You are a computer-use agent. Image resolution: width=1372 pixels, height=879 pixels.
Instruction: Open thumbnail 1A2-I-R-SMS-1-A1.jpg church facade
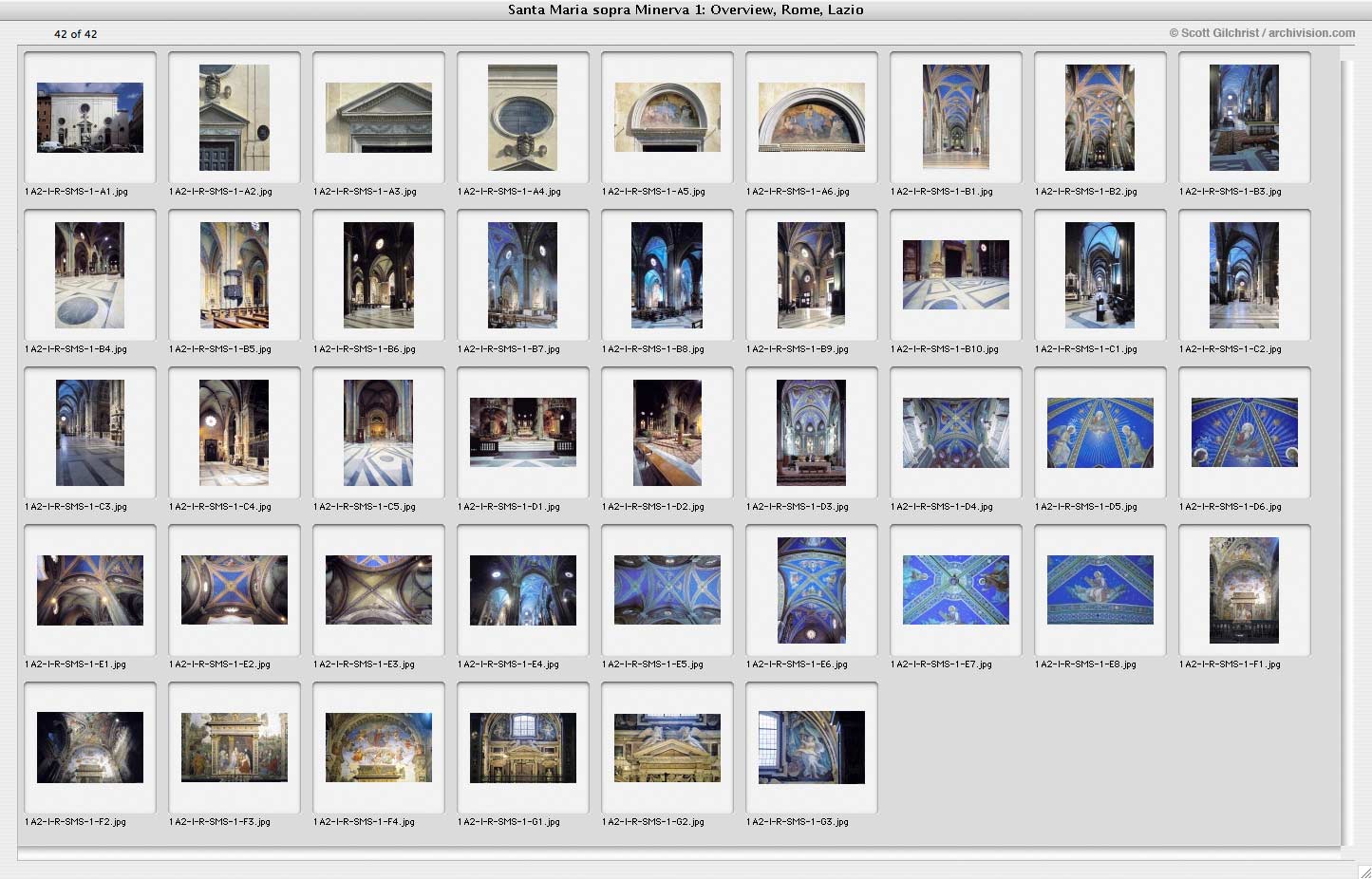pos(90,118)
